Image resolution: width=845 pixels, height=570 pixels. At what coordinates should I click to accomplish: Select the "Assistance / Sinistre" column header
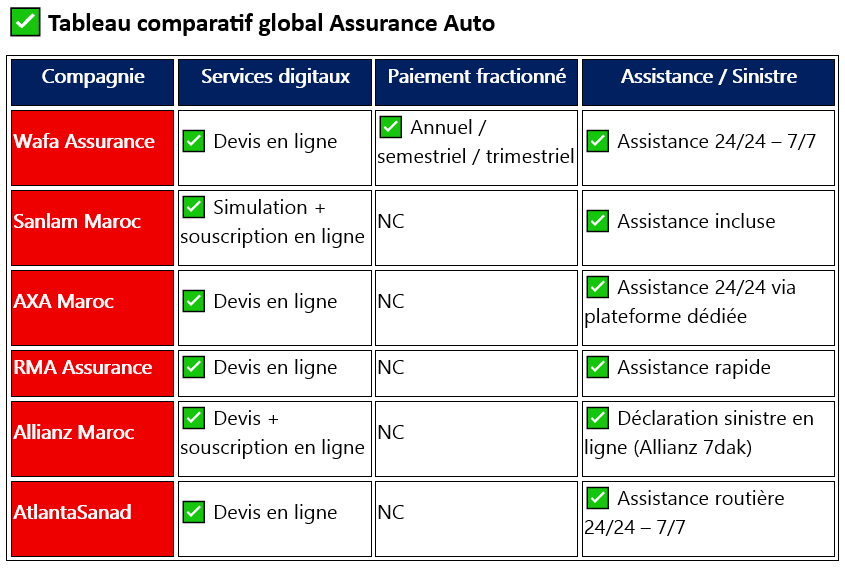pyautogui.click(x=708, y=77)
